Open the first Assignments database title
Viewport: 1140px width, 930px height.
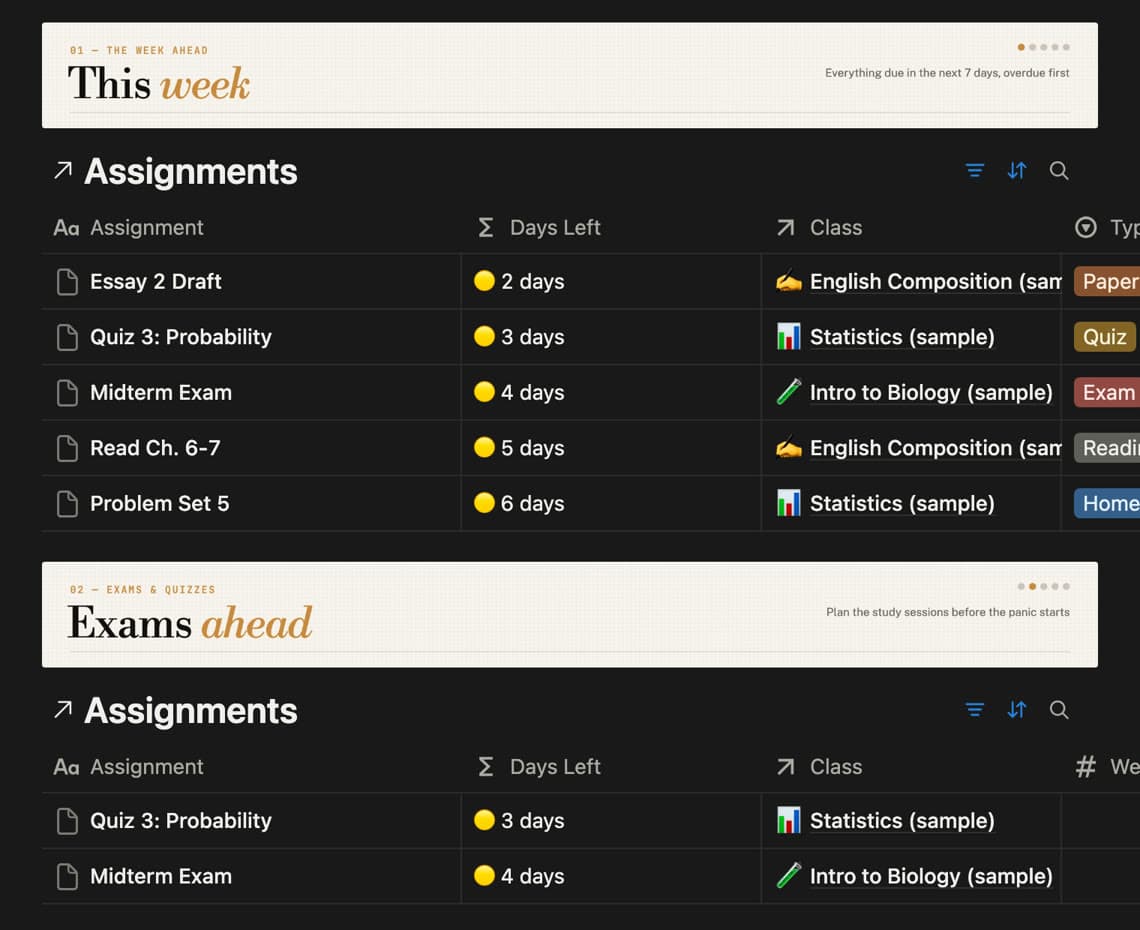pos(190,172)
